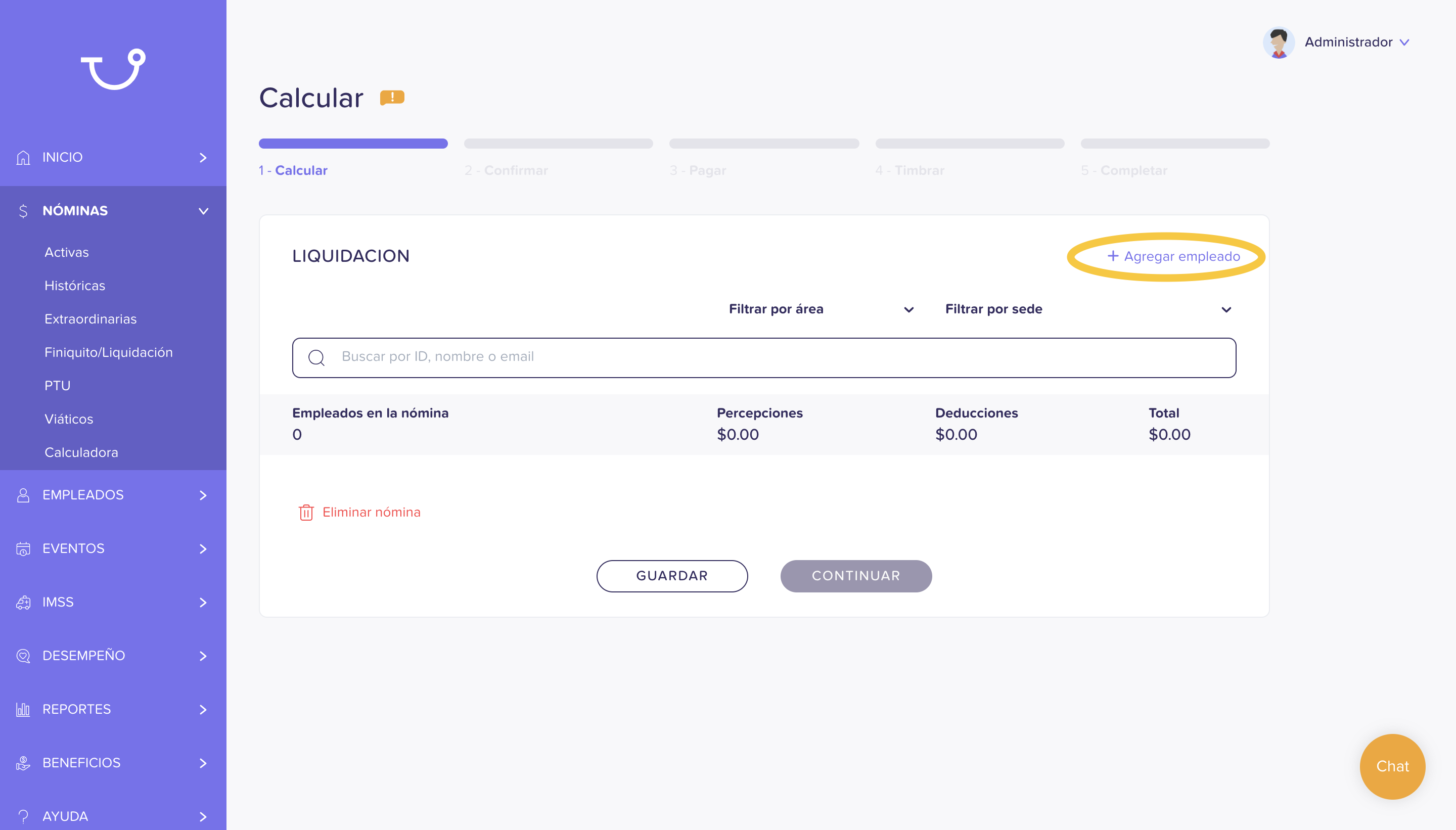The height and width of the screenshot is (830, 1456).
Task: Click the administrator avatar picture
Action: coord(1279,42)
